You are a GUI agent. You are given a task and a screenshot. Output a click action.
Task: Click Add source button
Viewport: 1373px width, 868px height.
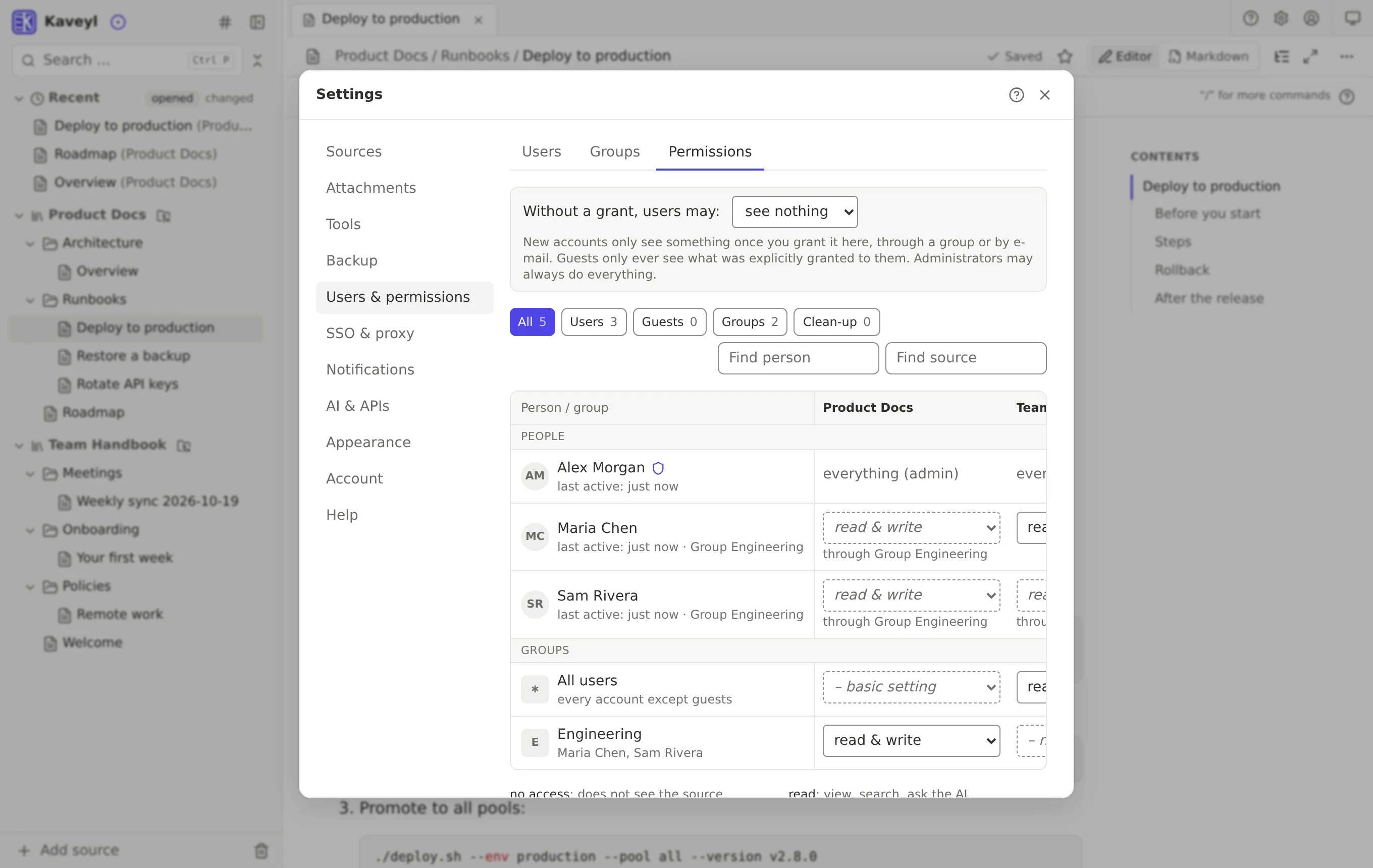click(69, 850)
